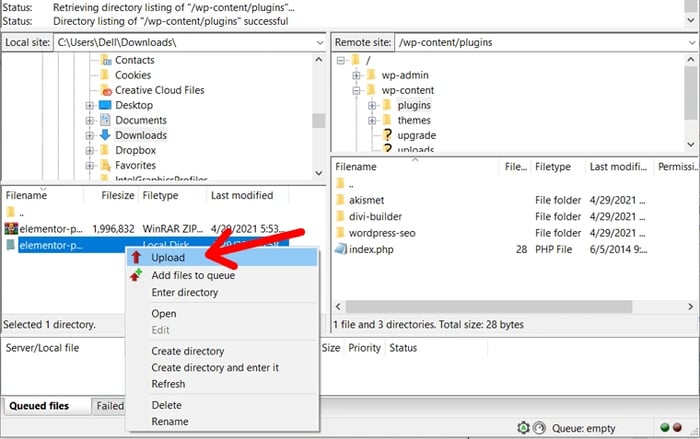The image size is (700, 439).
Task: Sort local files by Last modified column
Action: pyautogui.click(x=242, y=196)
